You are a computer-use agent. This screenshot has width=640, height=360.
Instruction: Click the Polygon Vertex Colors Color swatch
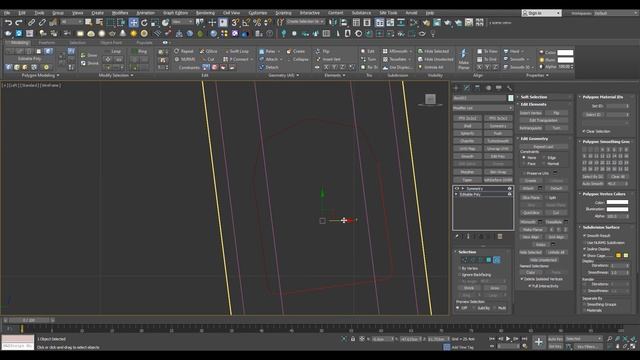click(617, 202)
